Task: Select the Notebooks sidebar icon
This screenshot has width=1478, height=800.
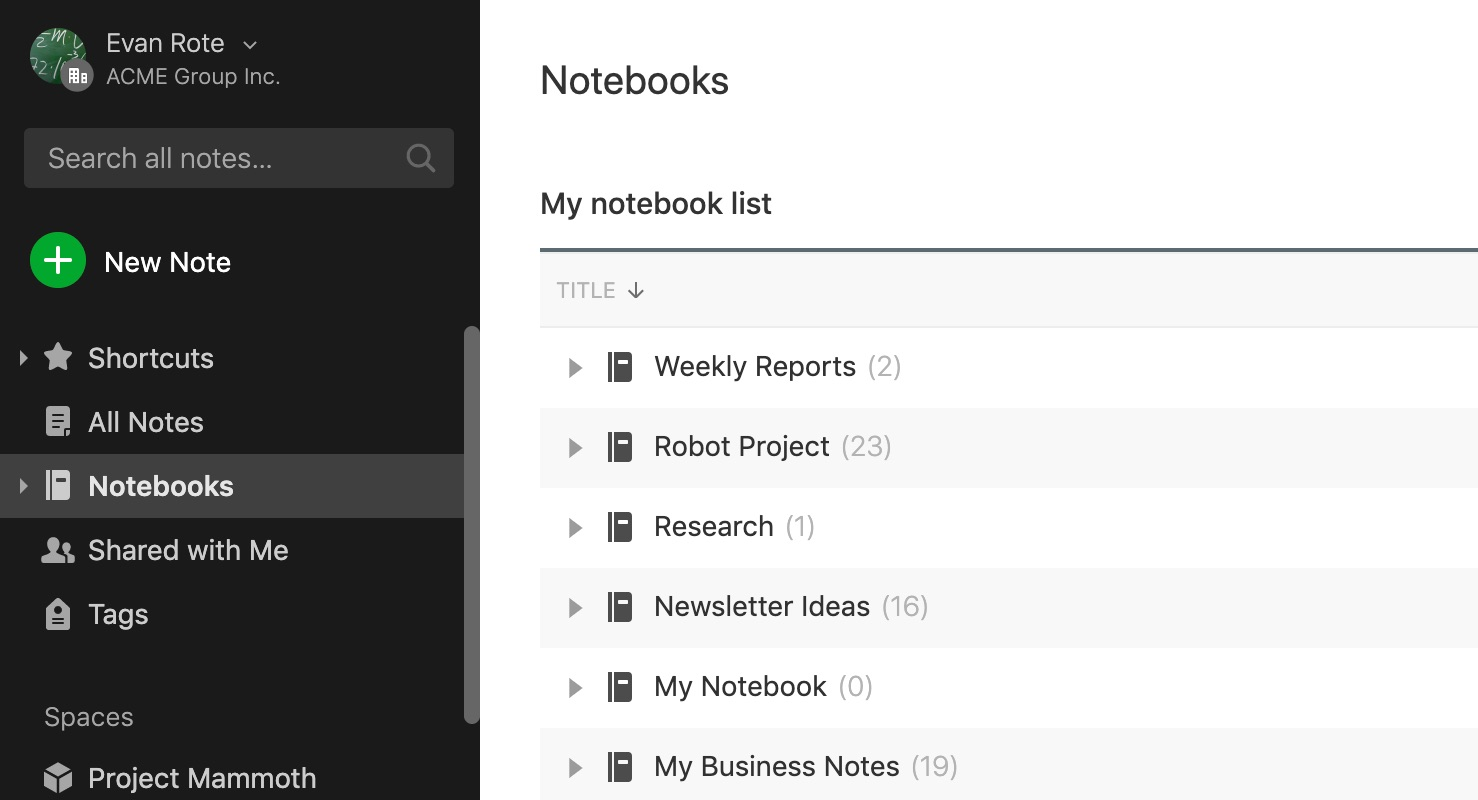Action: coord(57,485)
